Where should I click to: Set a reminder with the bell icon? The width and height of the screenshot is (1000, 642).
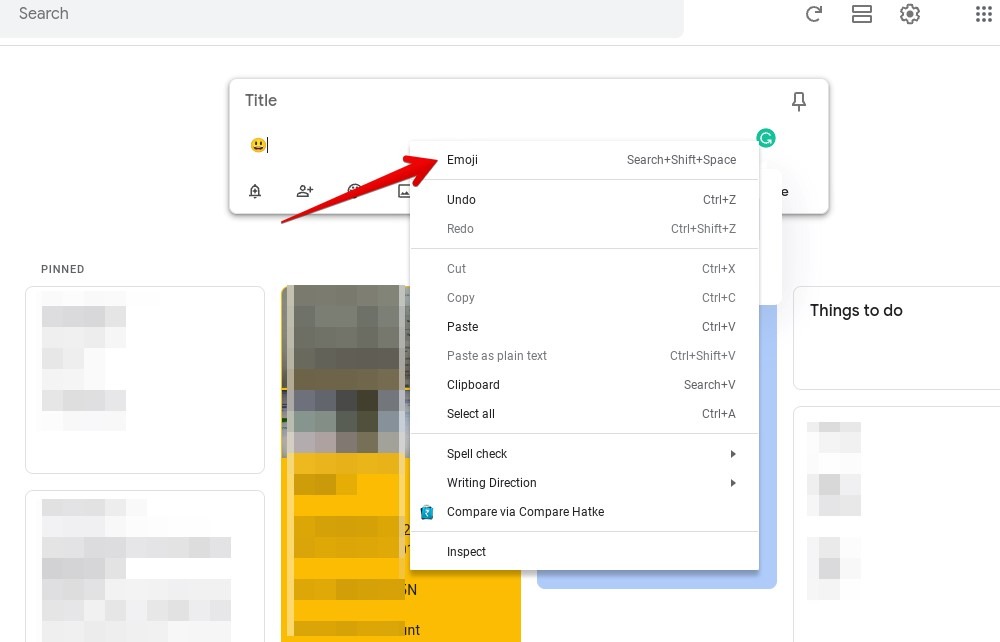point(255,191)
